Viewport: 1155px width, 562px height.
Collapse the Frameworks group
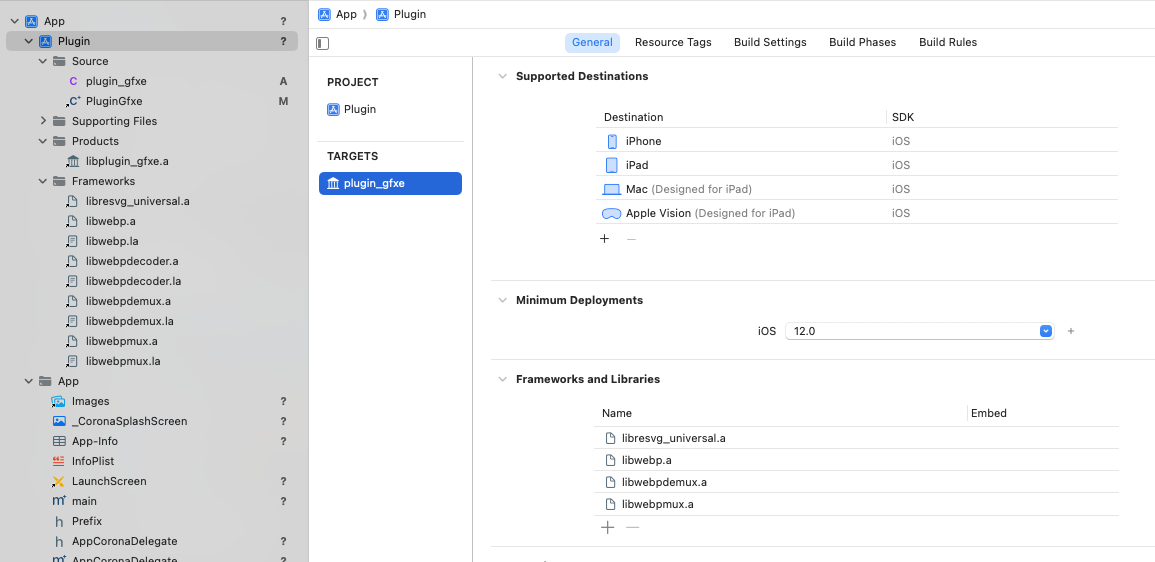(x=43, y=181)
